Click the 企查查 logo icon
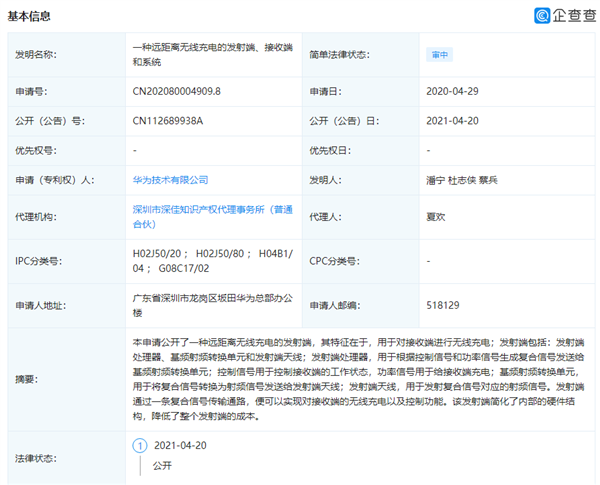 tap(542, 16)
